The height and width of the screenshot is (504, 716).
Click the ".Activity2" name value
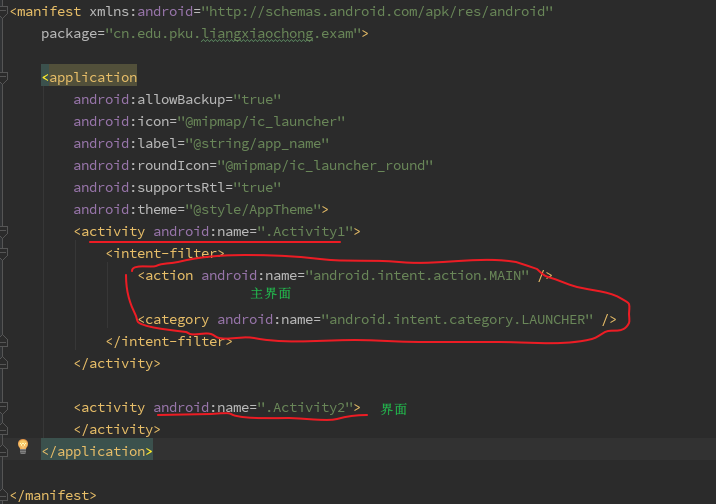point(305,407)
